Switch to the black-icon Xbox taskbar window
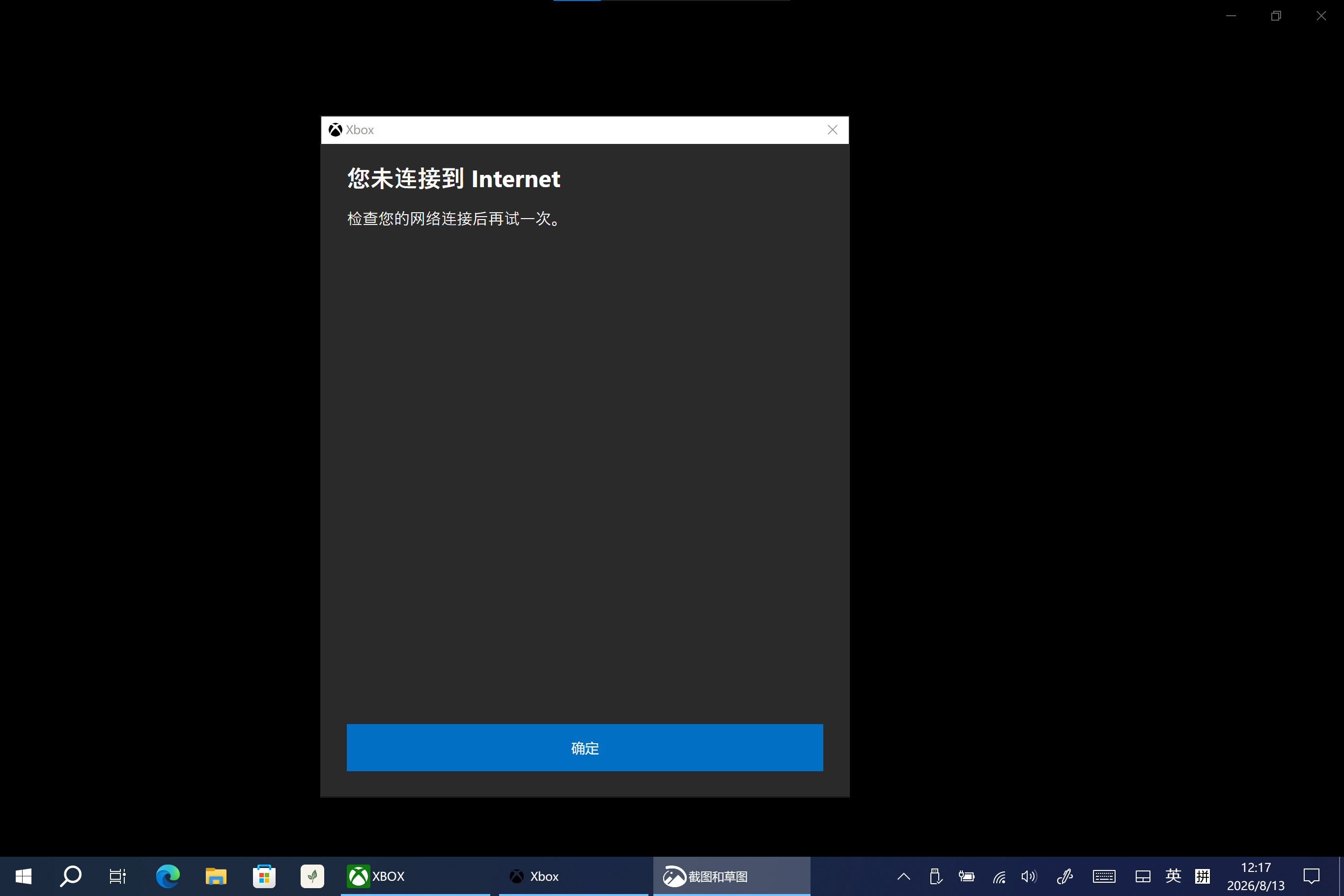 click(574, 876)
